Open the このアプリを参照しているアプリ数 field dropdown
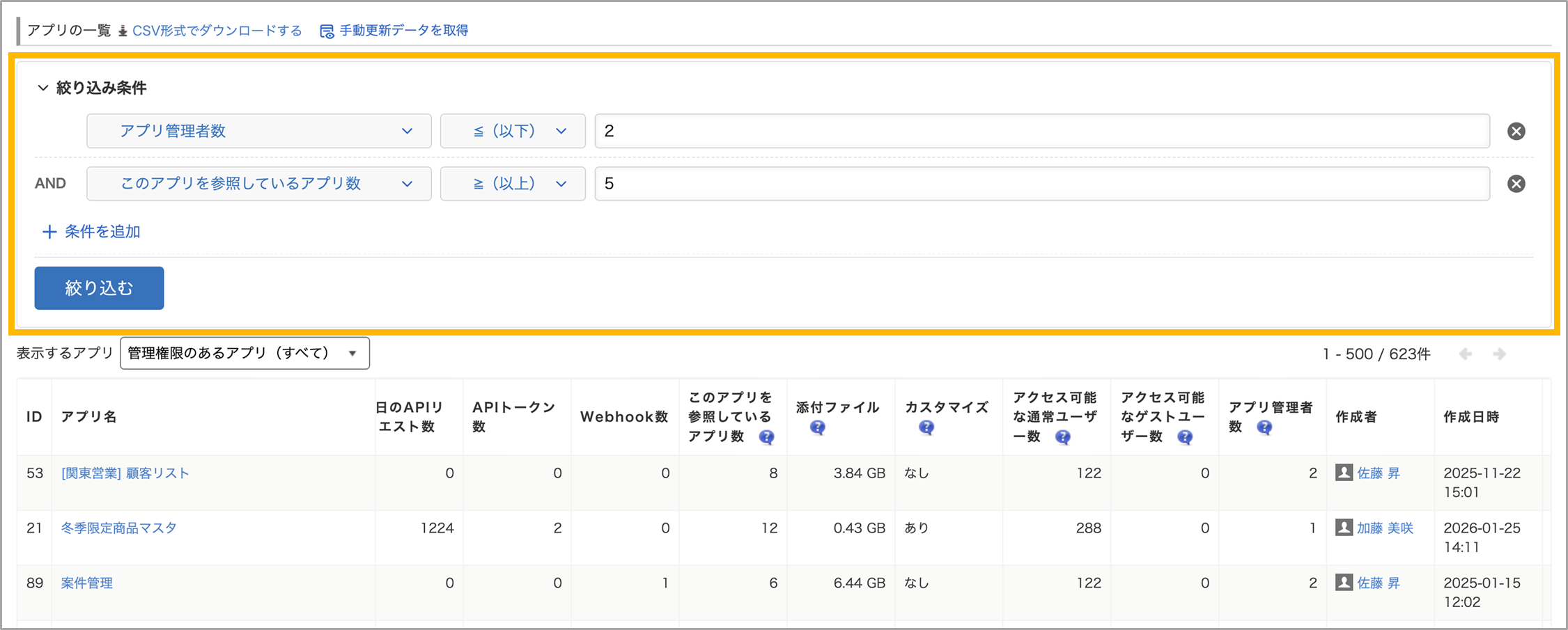The height and width of the screenshot is (630, 1568). (259, 184)
